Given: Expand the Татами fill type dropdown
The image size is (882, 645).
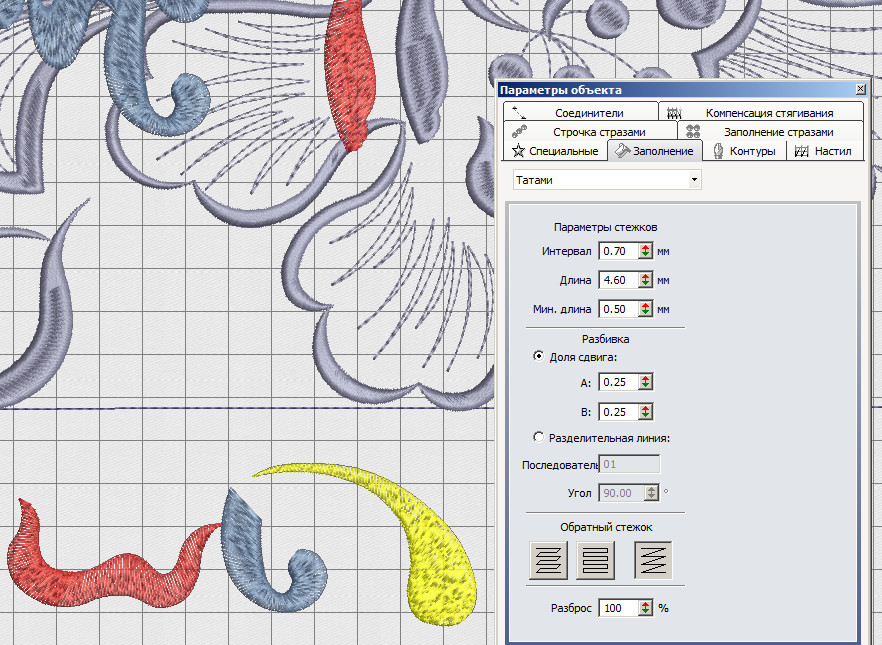Looking at the screenshot, I should click(694, 180).
